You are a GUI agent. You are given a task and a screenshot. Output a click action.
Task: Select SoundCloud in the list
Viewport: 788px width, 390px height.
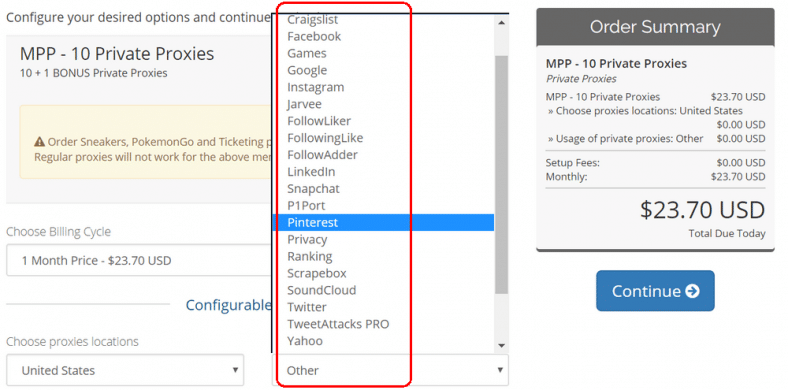pos(383,290)
